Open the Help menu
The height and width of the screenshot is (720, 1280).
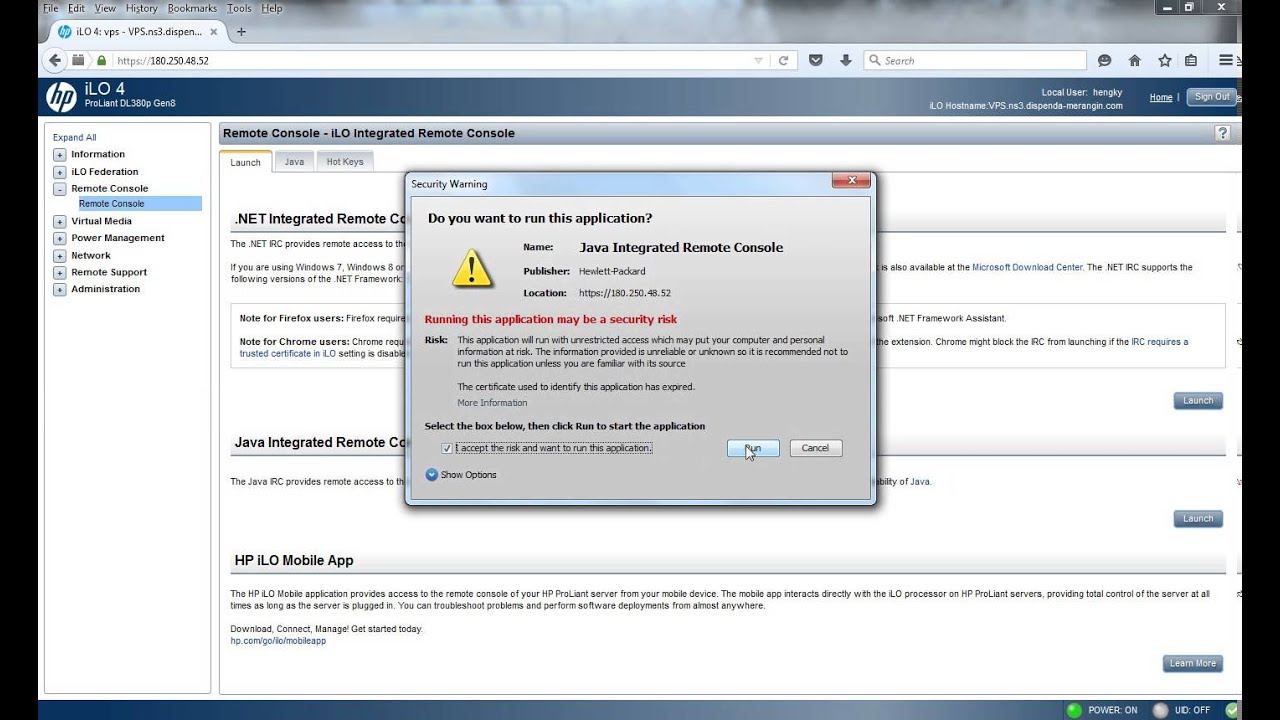[272, 8]
